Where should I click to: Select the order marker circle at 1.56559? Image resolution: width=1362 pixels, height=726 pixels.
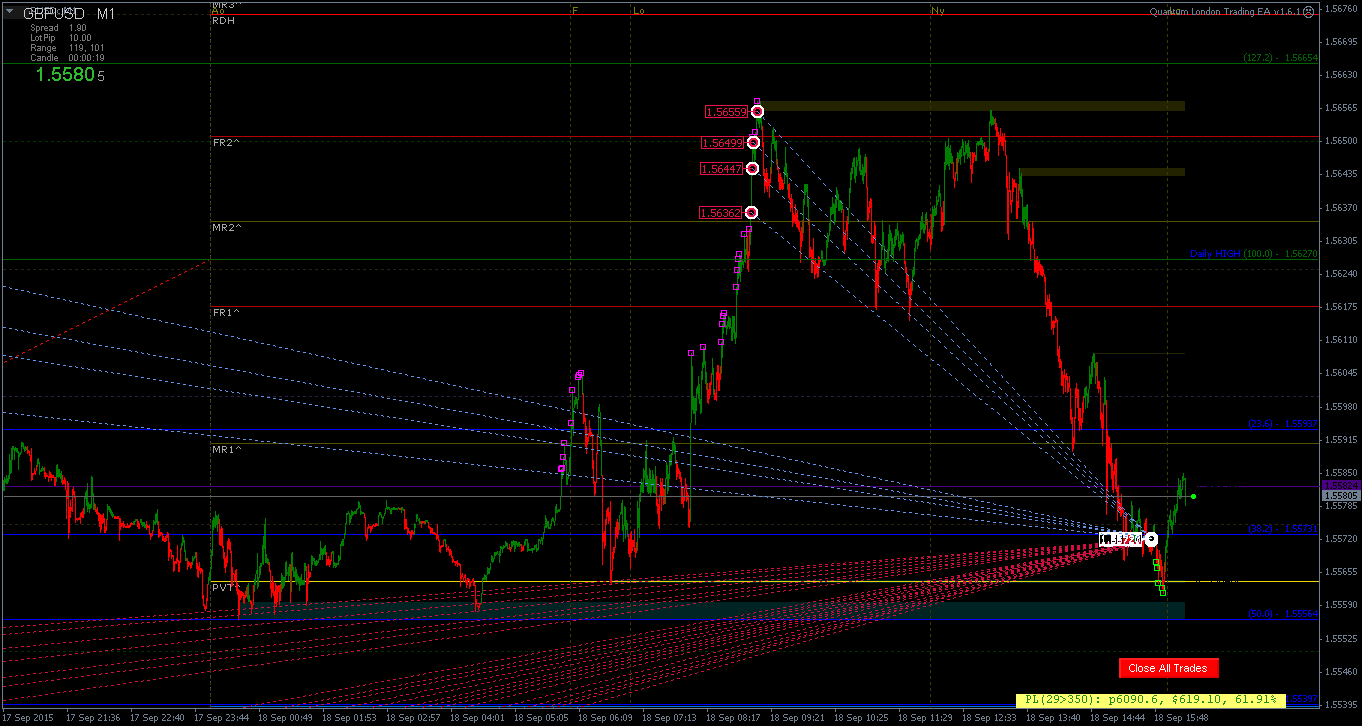pos(758,112)
